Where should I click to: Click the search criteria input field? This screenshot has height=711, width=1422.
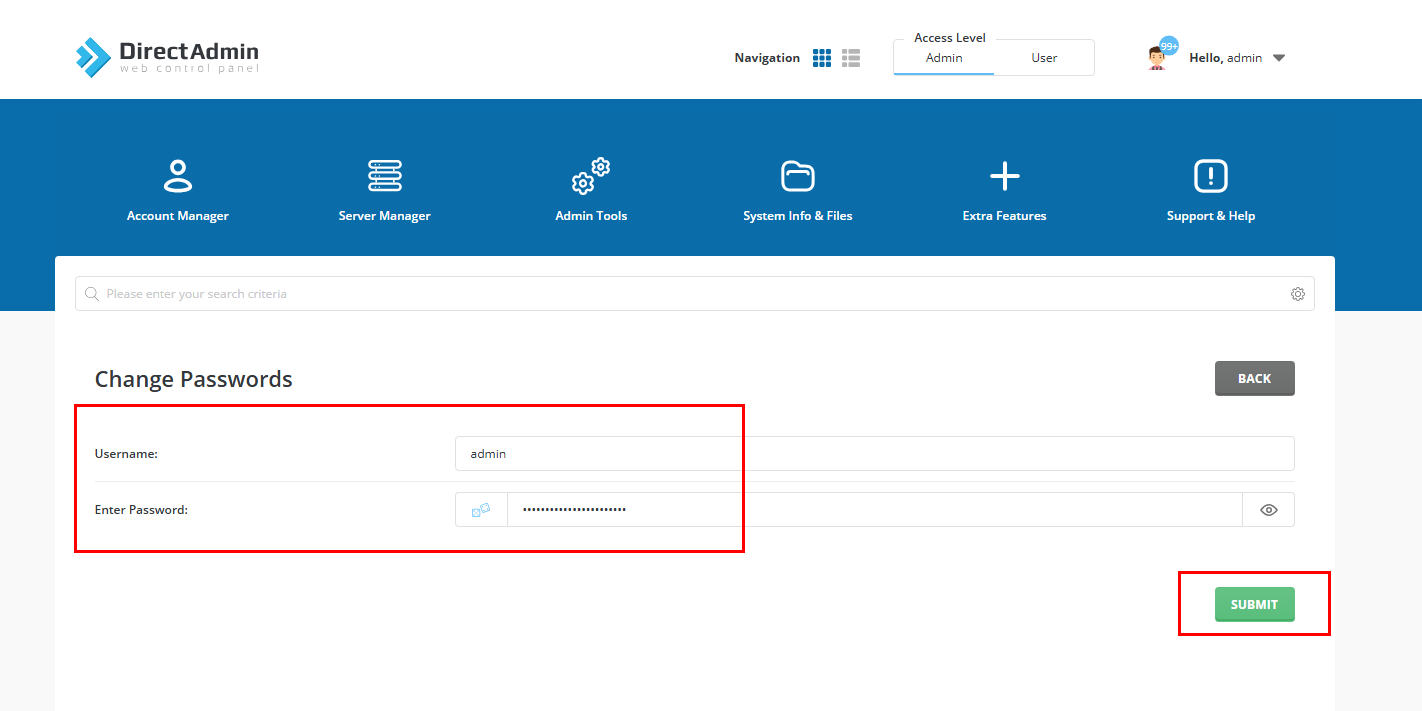click(695, 294)
